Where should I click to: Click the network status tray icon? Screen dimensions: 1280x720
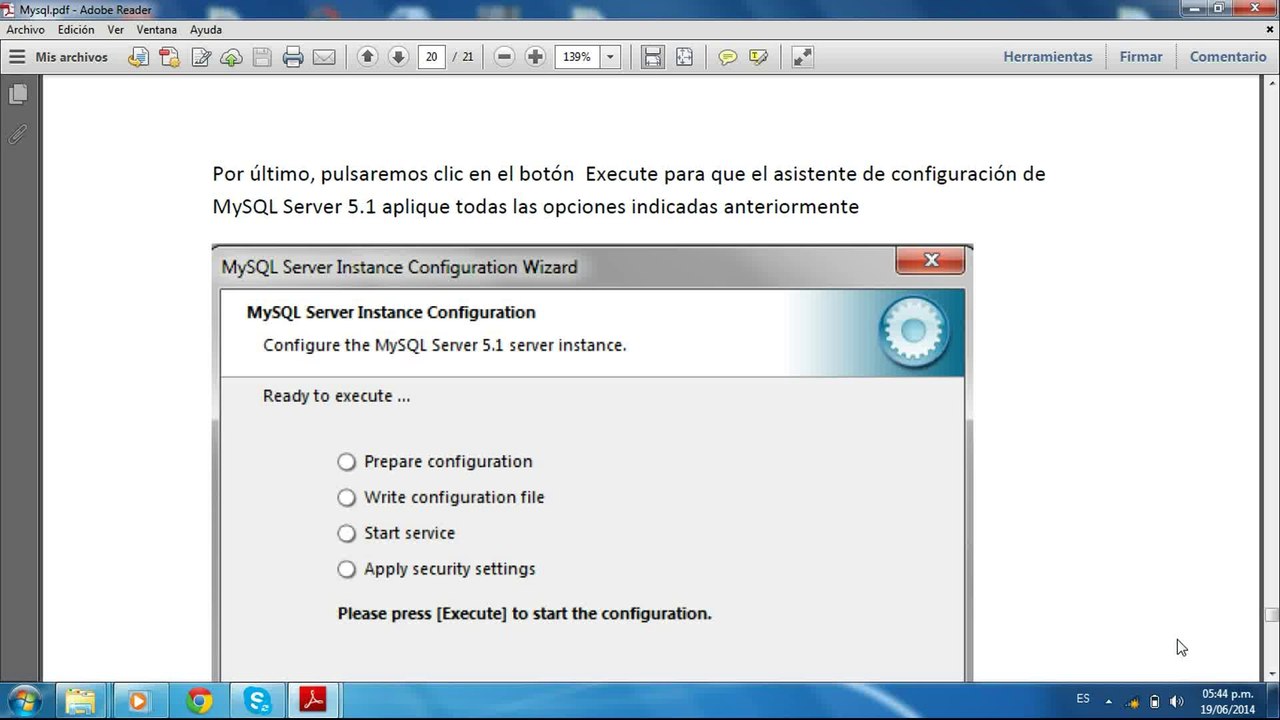pos(1133,701)
